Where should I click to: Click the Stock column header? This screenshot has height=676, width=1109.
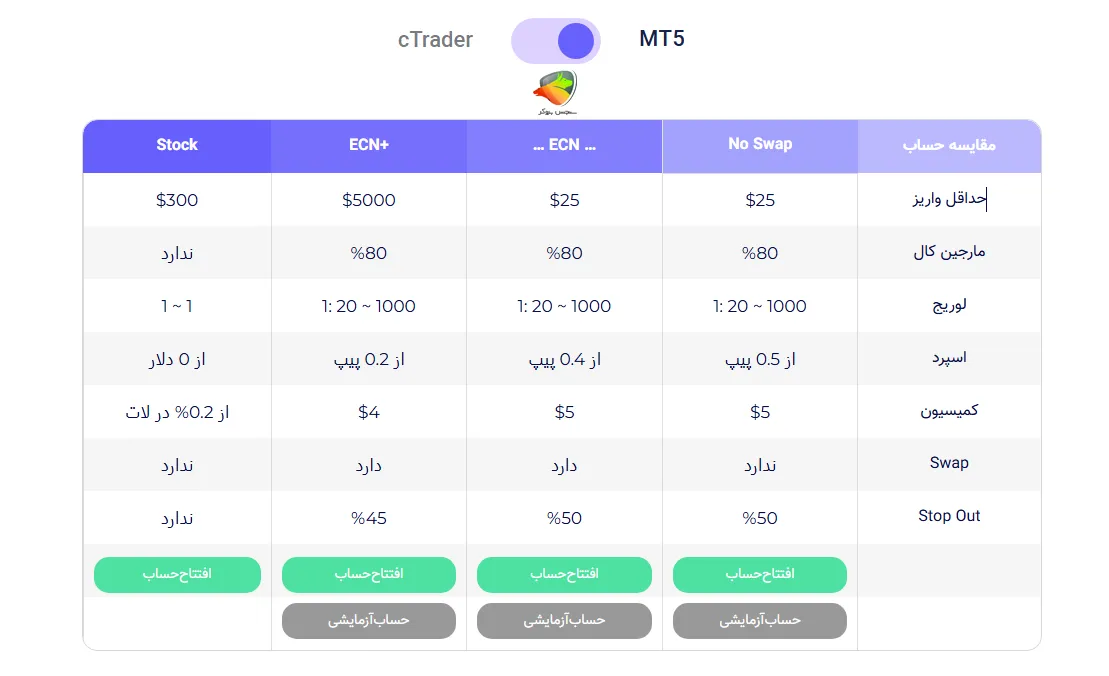[176, 145]
